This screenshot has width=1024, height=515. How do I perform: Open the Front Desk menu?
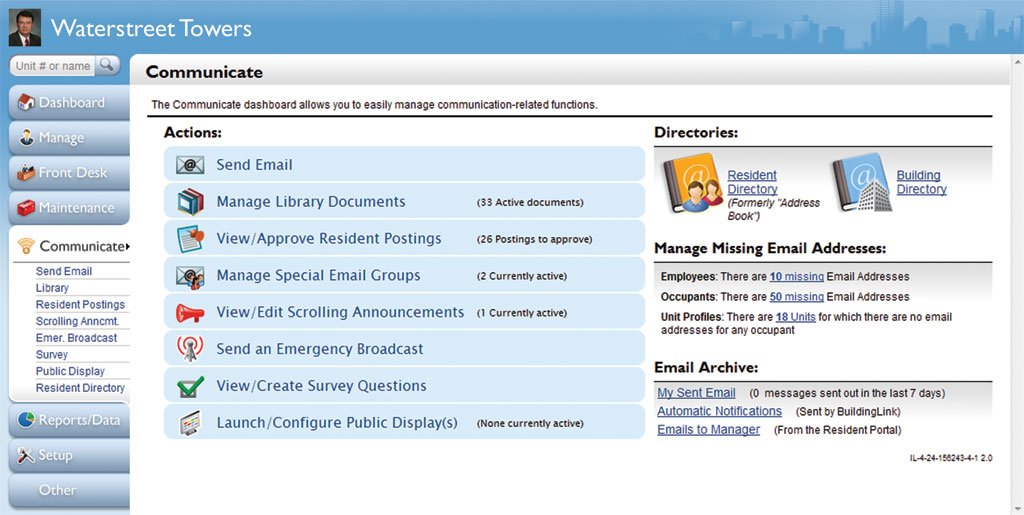tap(69, 173)
